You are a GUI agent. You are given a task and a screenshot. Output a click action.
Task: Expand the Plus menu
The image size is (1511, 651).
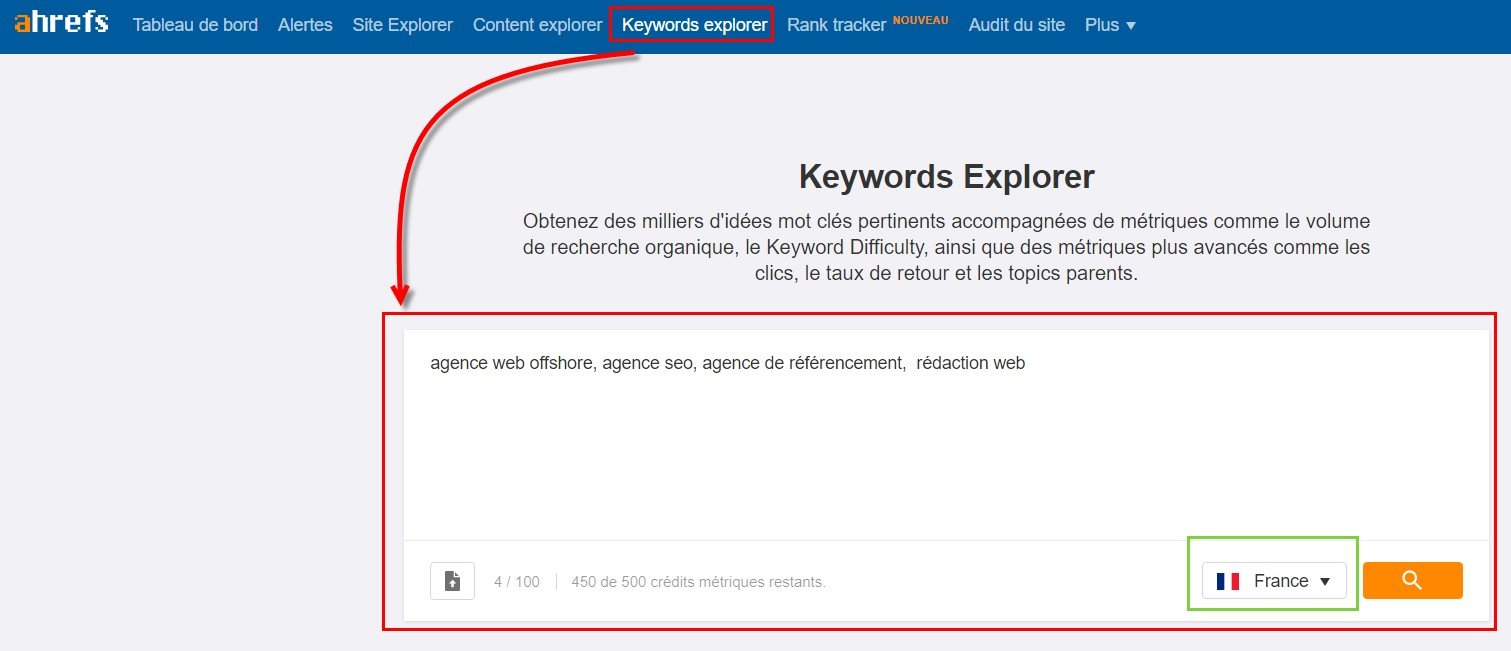tap(1110, 25)
